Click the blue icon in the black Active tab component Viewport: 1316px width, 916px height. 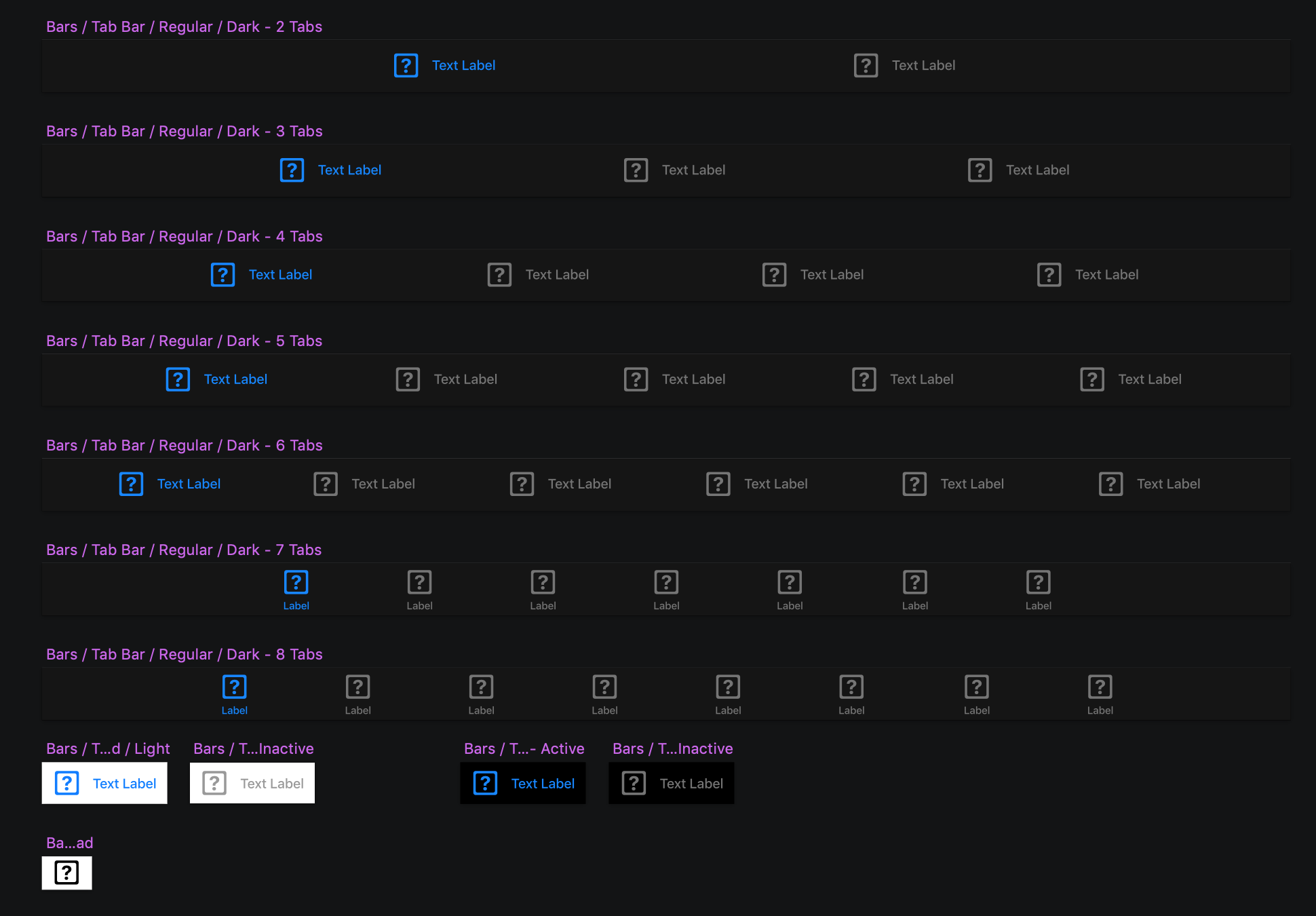[x=485, y=783]
